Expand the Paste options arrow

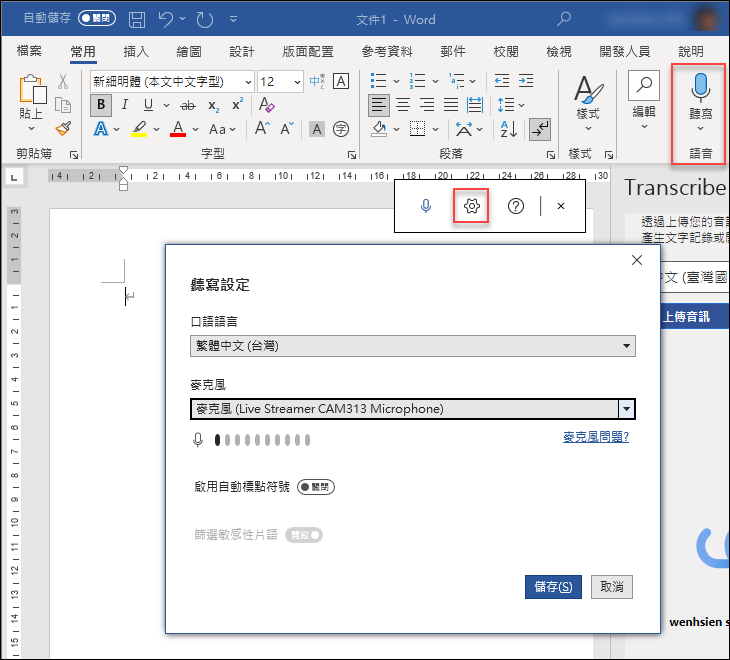[x=31, y=128]
